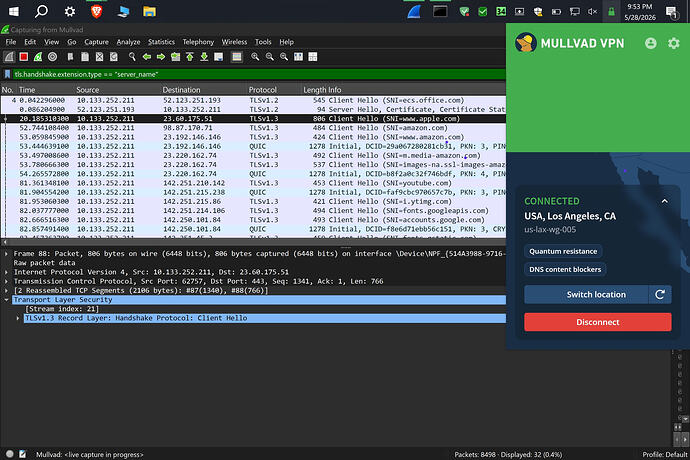The image size is (690, 460).
Task: Reconnect using the circular arrow button
Action: pos(660,294)
